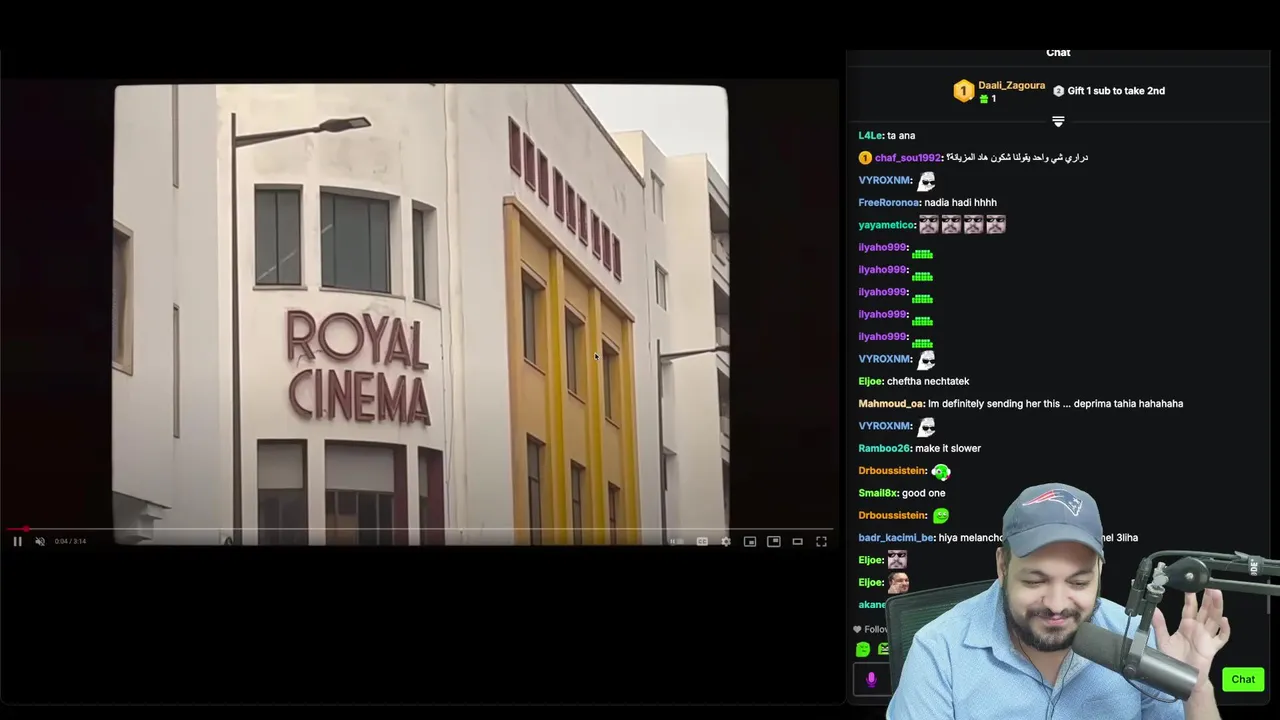
Task: Click Ramboo26's 'make it slower' message
Action: tap(948, 448)
